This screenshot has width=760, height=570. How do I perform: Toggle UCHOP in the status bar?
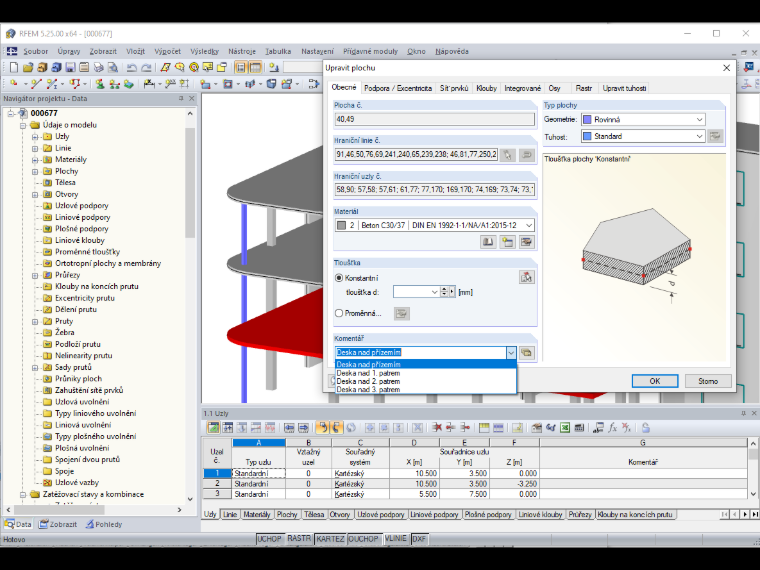pyautogui.click(x=269, y=539)
